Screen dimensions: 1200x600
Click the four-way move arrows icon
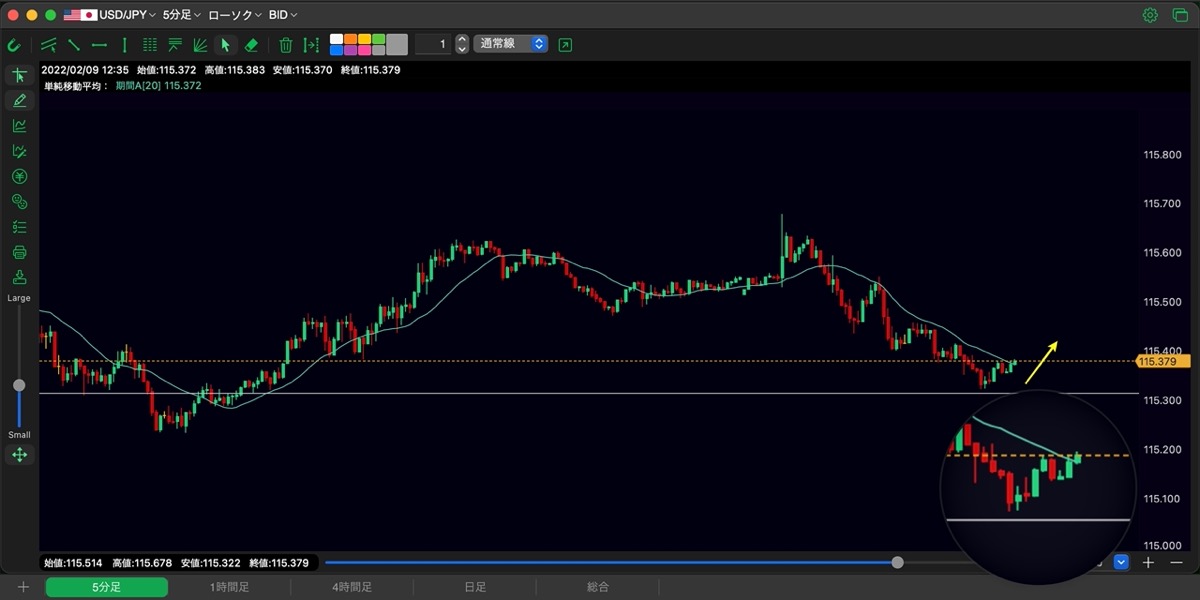coord(19,455)
